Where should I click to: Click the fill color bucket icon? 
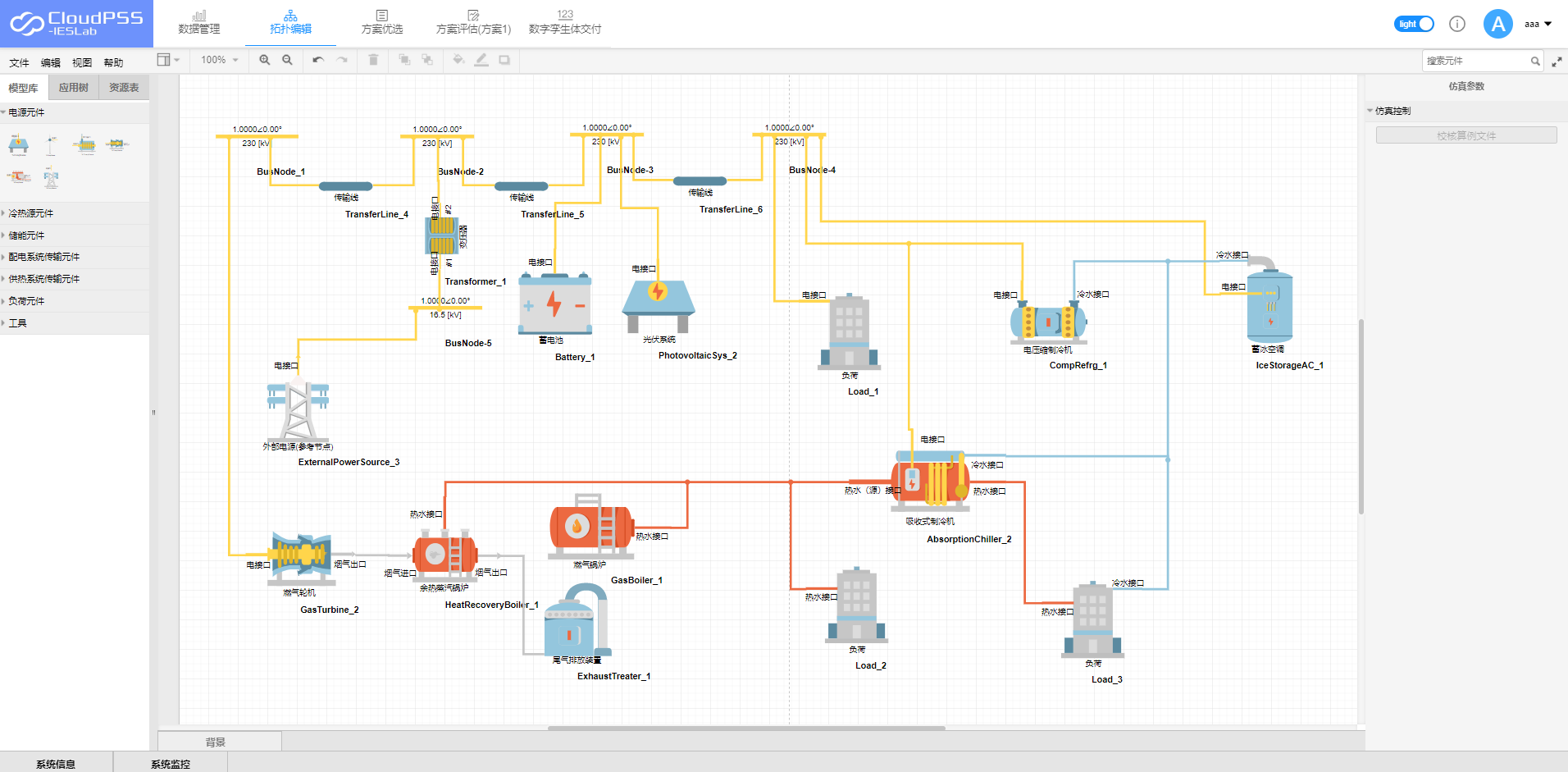tap(458, 60)
